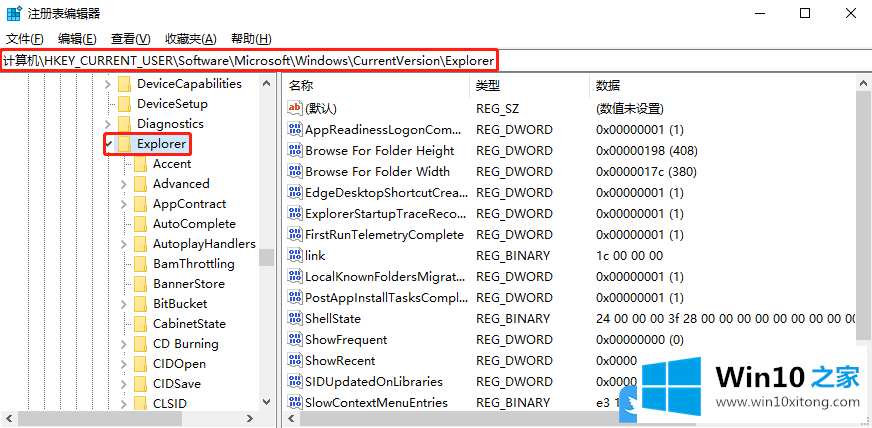Expand the CIDOpen key
Screen dimensions: 872x428
123,364
